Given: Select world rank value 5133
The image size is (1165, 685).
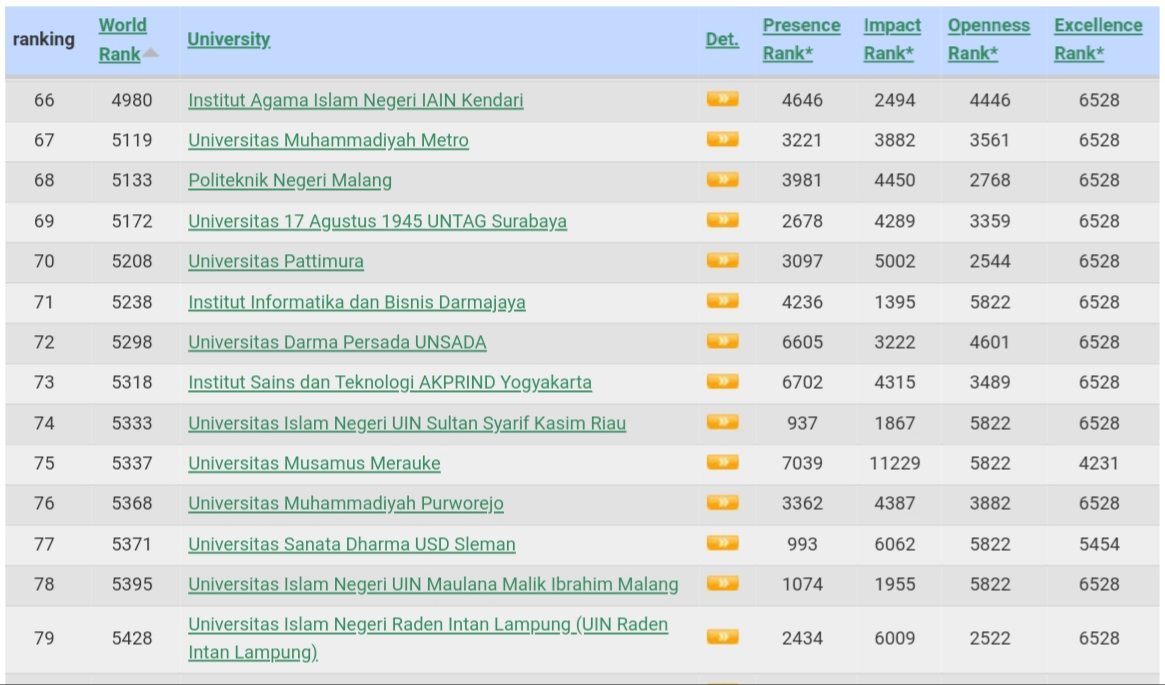Looking at the screenshot, I should click(132, 180).
